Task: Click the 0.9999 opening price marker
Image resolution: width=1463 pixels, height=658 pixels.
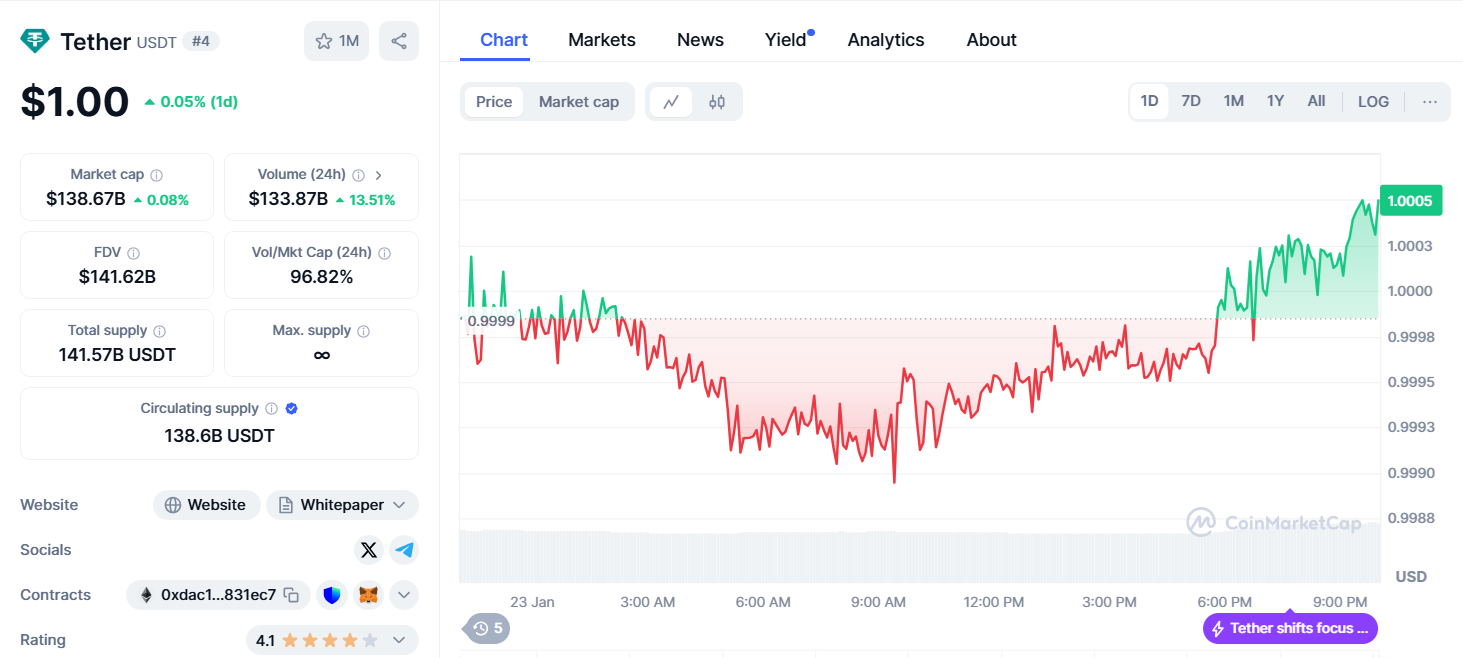Action: pyautogui.click(x=490, y=320)
